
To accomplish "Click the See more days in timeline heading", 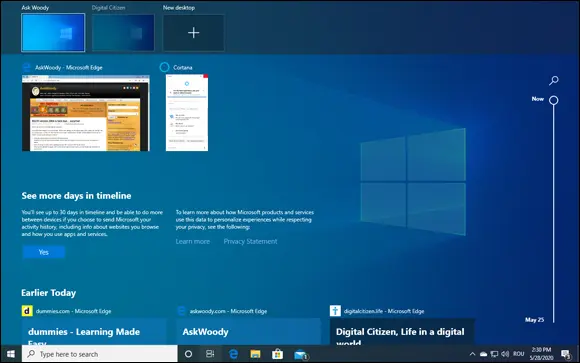I will (x=76, y=196).
